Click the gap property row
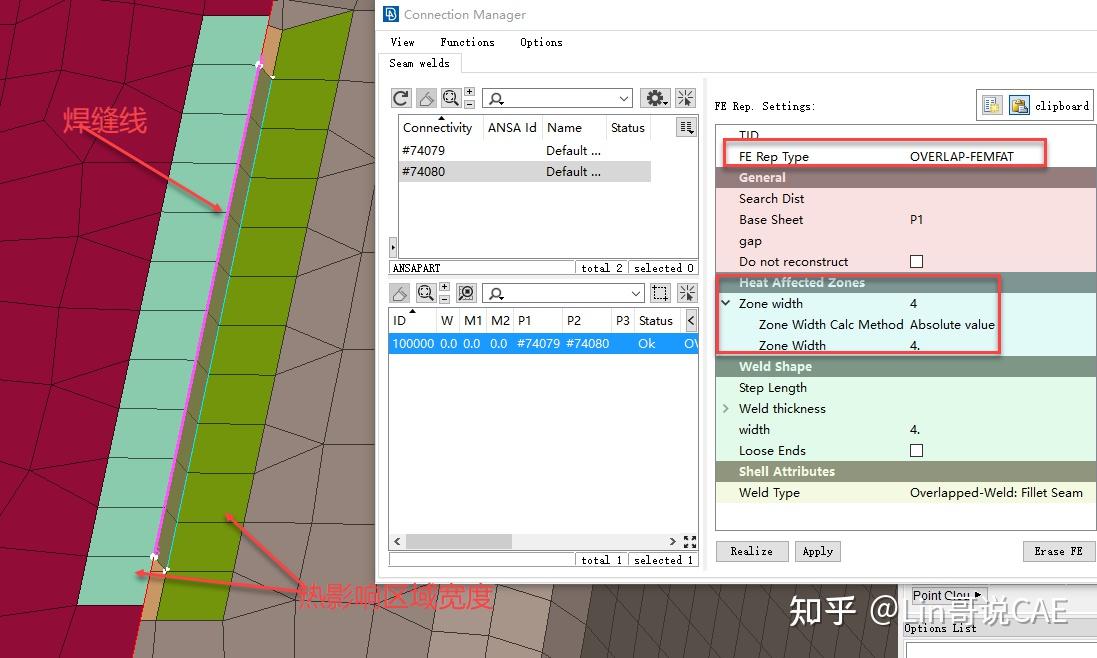This screenshot has height=658, width=1097. click(906, 241)
